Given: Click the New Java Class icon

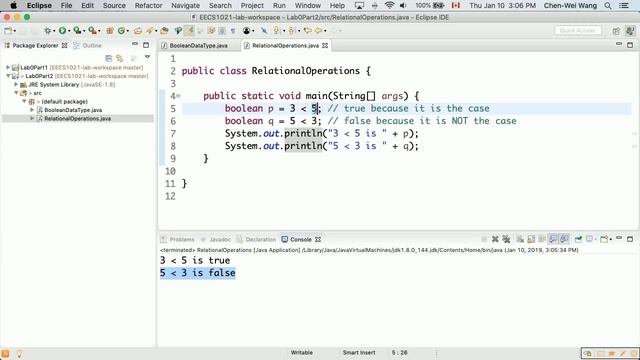Looking at the screenshot, I should [x=121, y=31].
